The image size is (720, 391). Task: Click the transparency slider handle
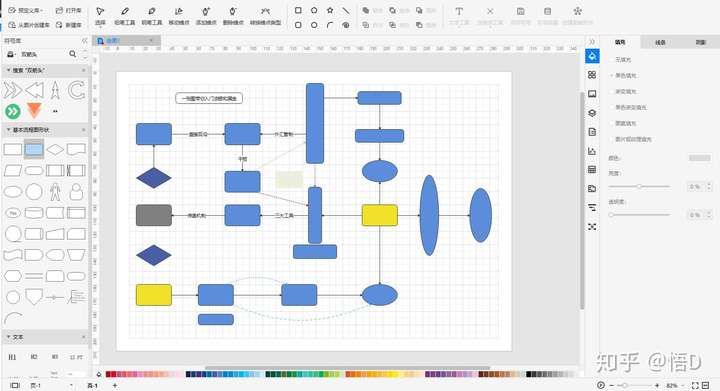pos(611,214)
